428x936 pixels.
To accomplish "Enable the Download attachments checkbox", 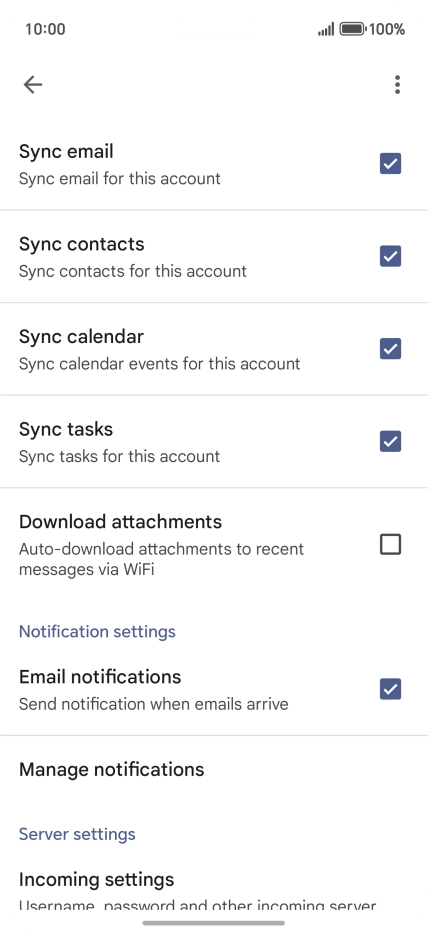I will (x=390, y=544).
